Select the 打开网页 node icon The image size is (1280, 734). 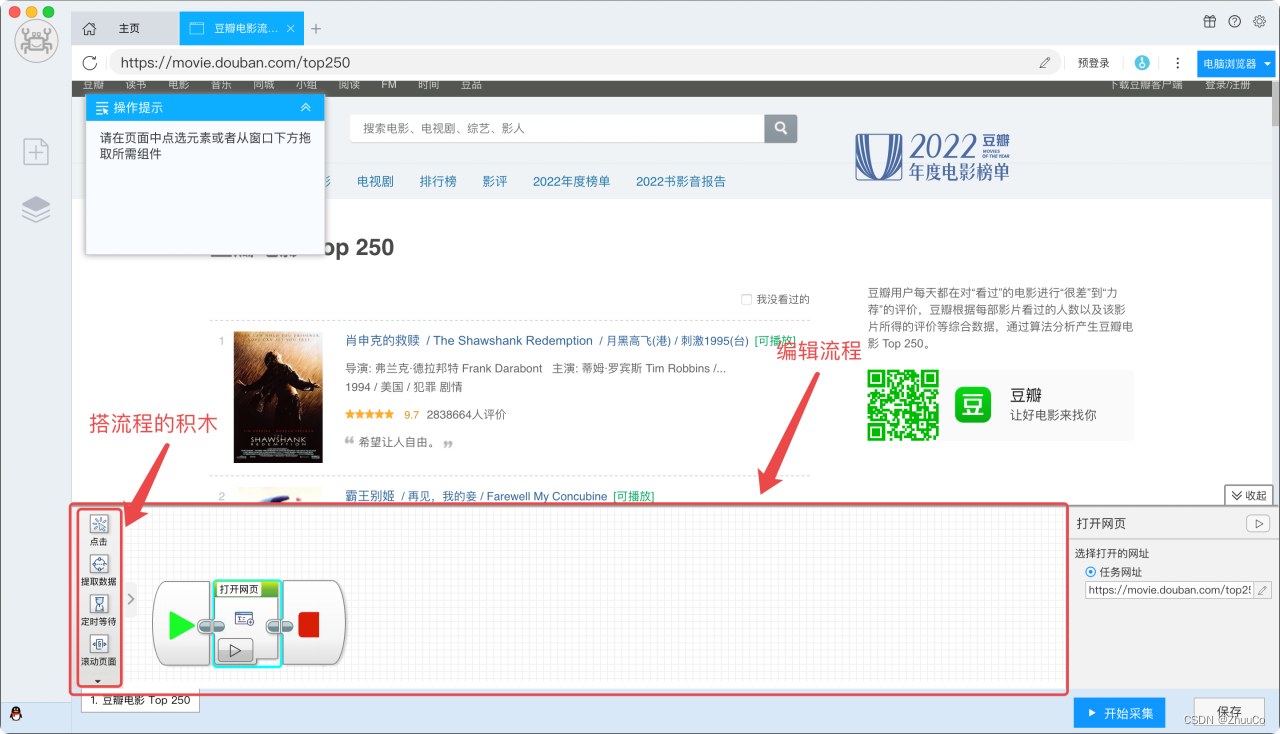244,619
